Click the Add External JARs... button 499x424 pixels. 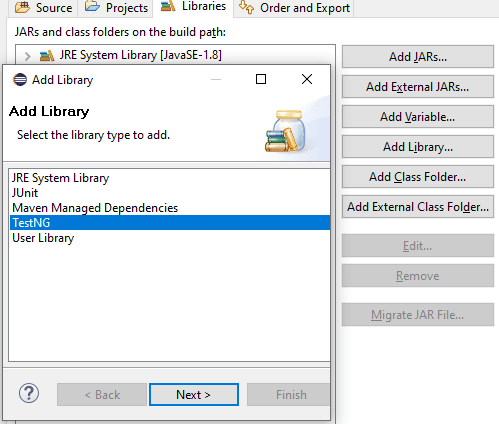pos(418,87)
